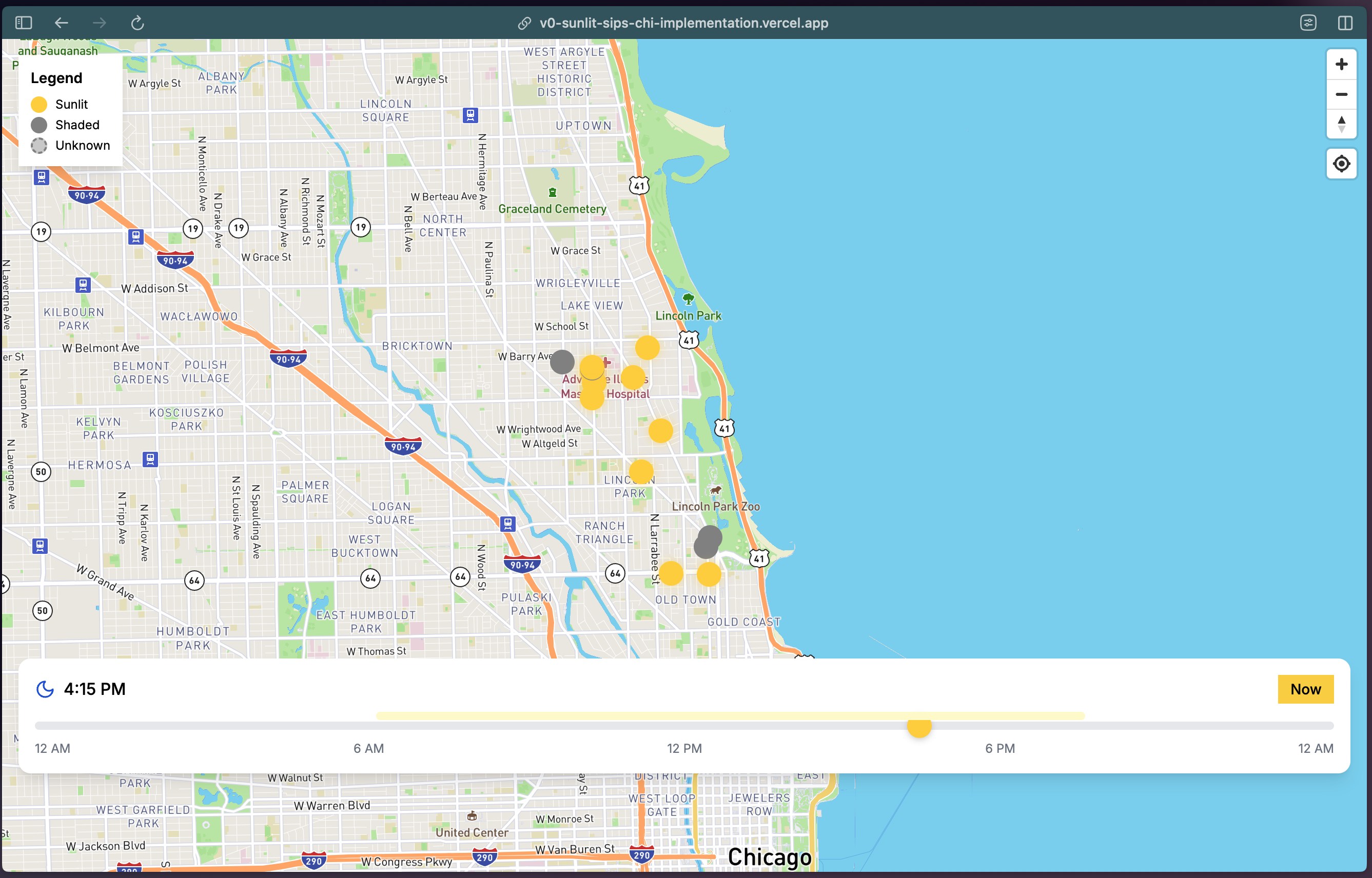Open the browser split view icon

(x=1345, y=23)
